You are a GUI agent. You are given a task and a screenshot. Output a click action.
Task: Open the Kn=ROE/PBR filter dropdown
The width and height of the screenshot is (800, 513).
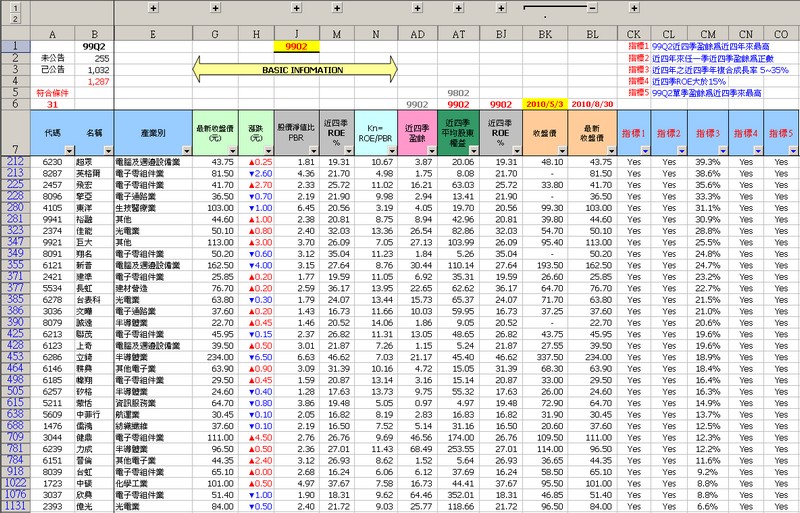point(392,151)
